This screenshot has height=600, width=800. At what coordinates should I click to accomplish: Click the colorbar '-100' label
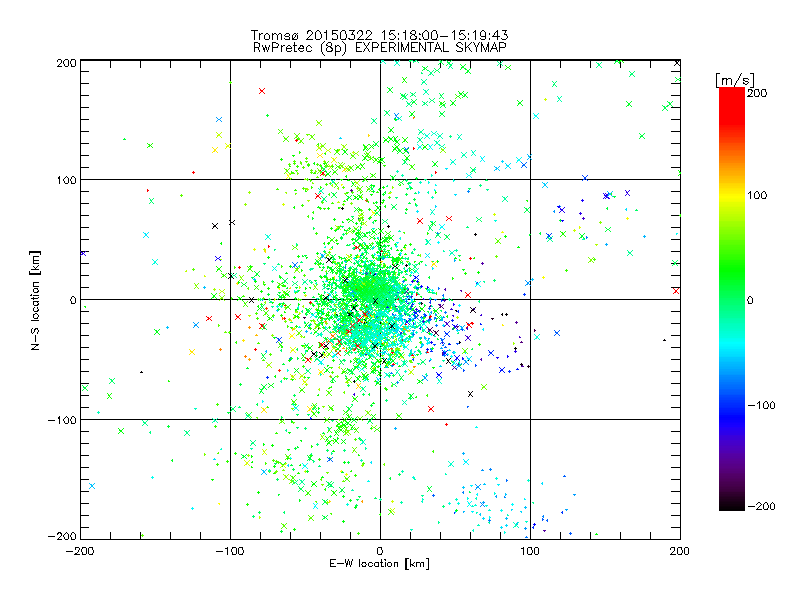click(x=761, y=405)
